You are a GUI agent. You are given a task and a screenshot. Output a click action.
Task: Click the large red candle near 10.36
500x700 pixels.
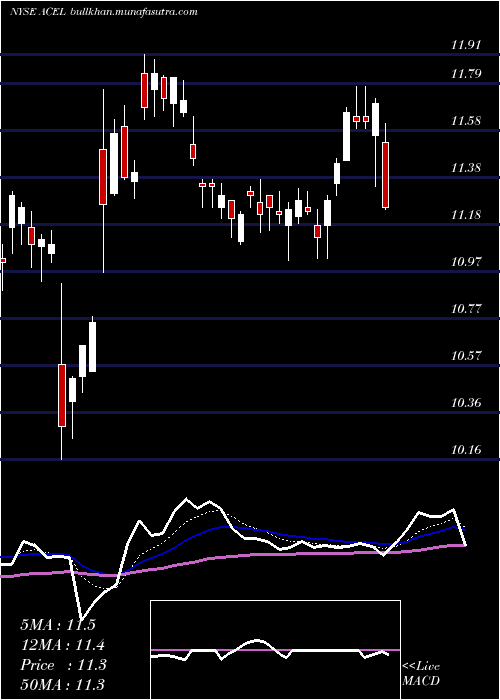click(x=62, y=396)
